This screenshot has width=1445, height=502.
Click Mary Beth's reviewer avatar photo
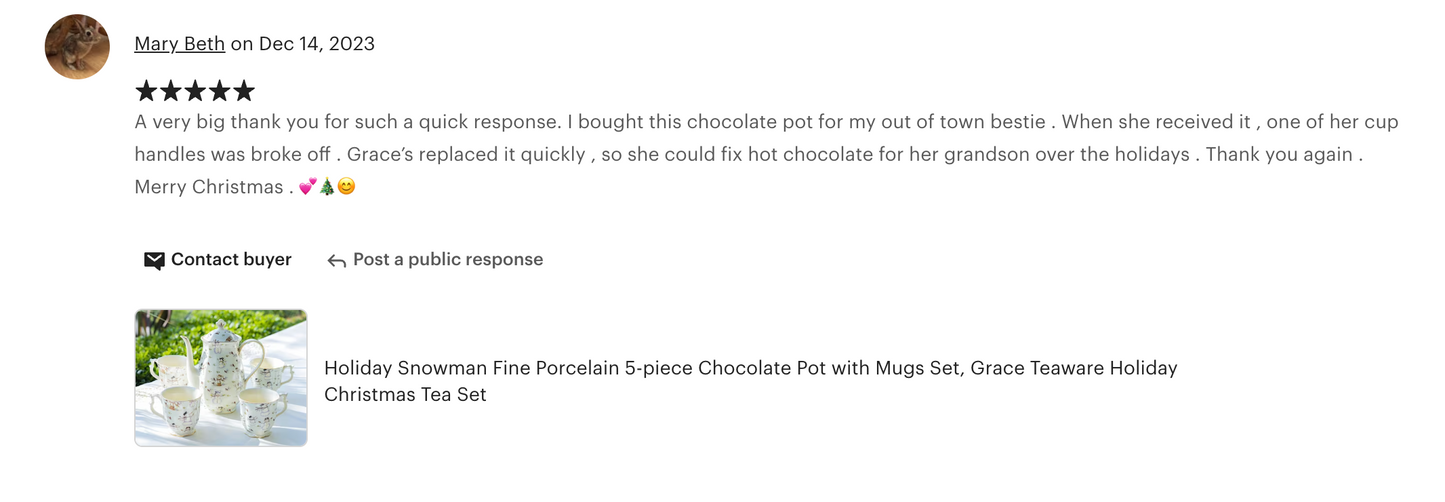[x=77, y=47]
